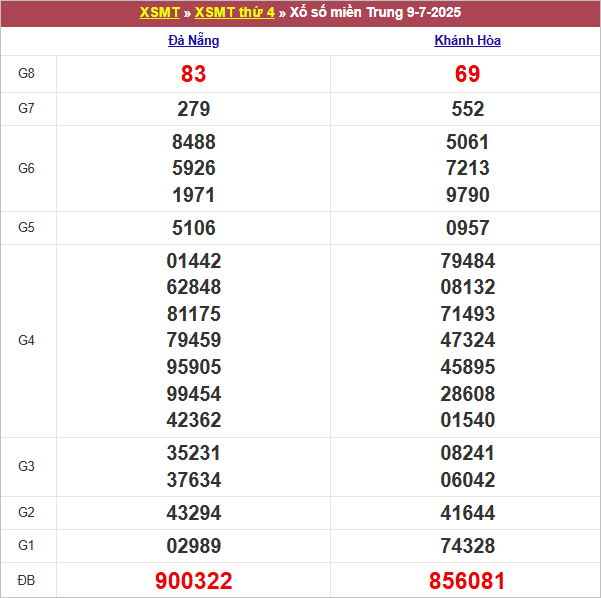Select Đà Nẵng G8 number 83
Image resolution: width=601 pixels, height=598 pixels.
coord(194,74)
